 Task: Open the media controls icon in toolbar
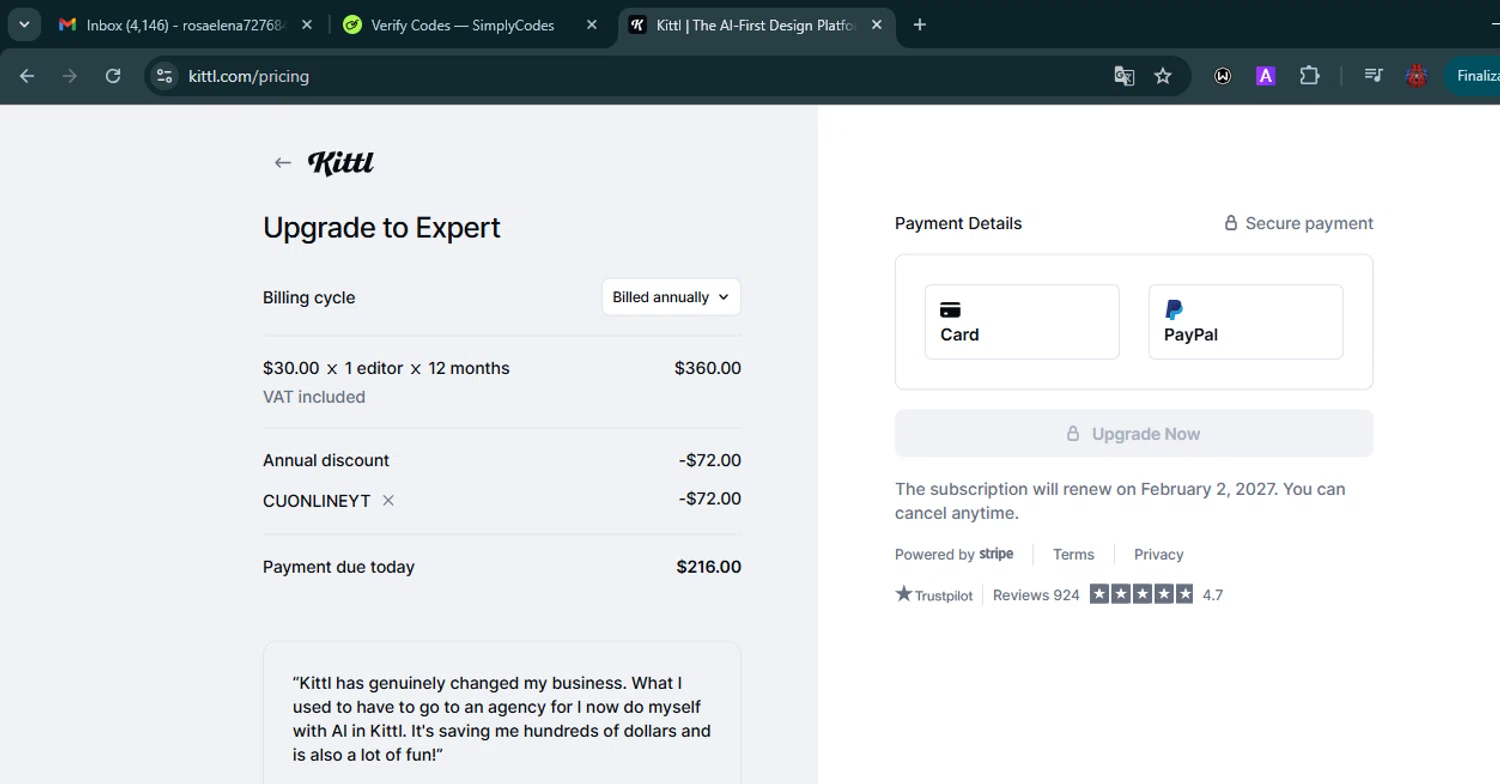[x=1373, y=76]
